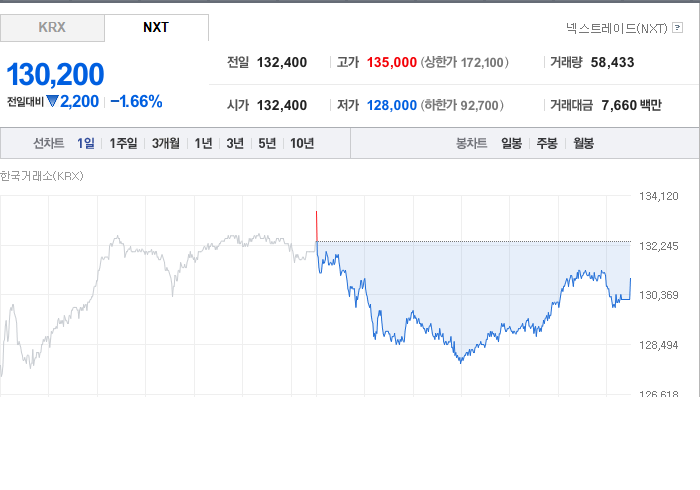Click the 저가 value 128,000

pyautogui.click(x=392, y=105)
